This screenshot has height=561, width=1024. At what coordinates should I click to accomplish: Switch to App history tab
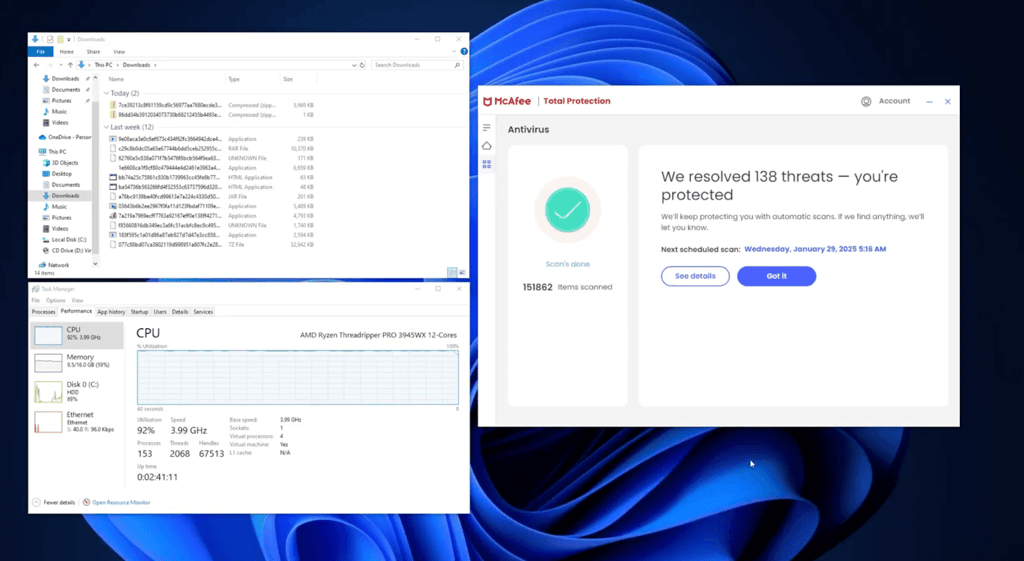point(111,312)
